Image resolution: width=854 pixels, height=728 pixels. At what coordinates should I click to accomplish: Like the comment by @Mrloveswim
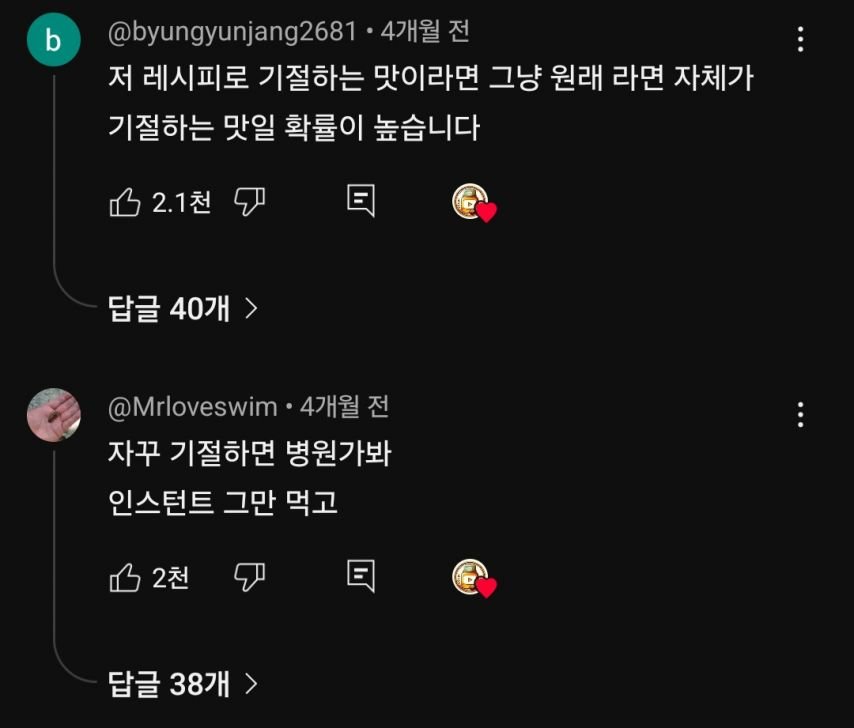coord(125,577)
